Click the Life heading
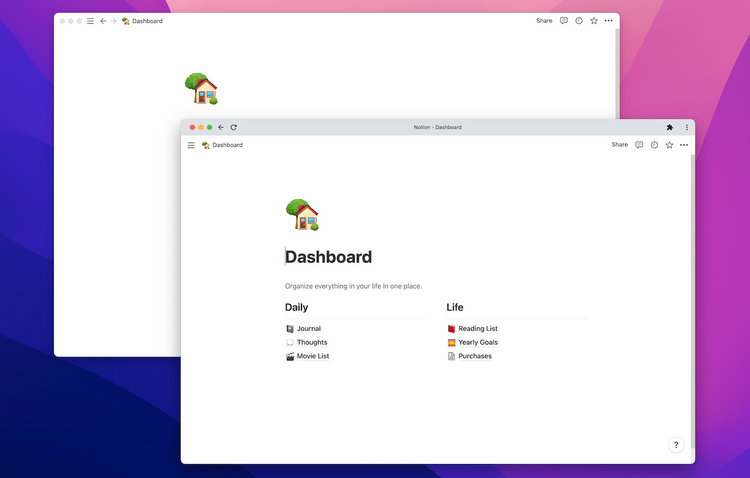 click(455, 307)
